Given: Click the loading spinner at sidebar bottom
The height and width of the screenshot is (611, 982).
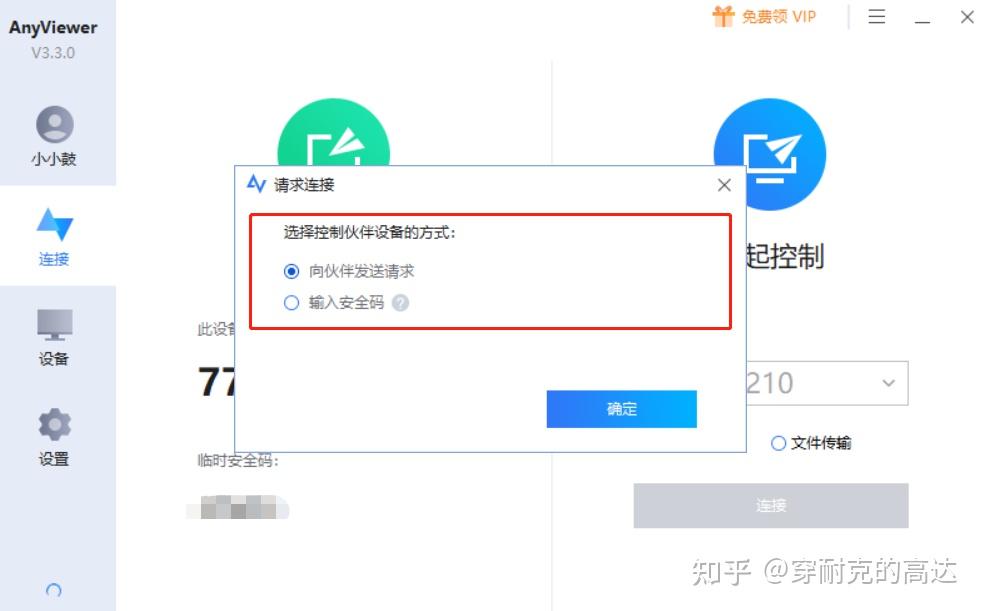Looking at the screenshot, I should [54, 590].
